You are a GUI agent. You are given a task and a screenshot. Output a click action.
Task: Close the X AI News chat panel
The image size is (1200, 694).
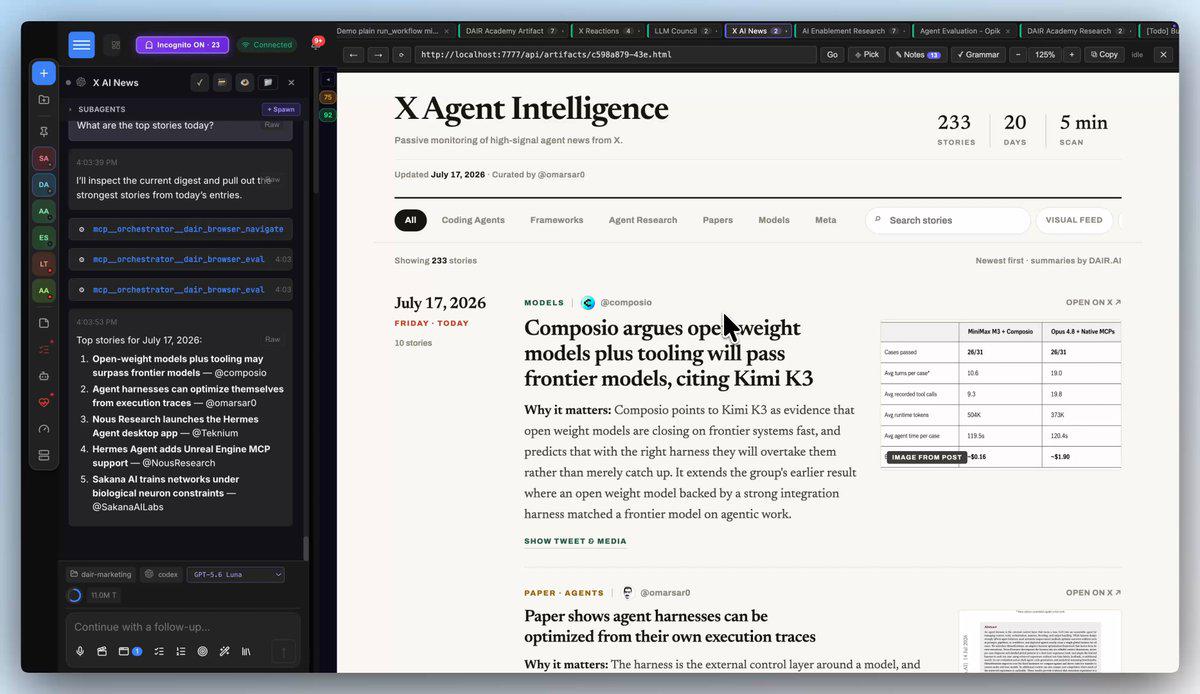(291, 82)
